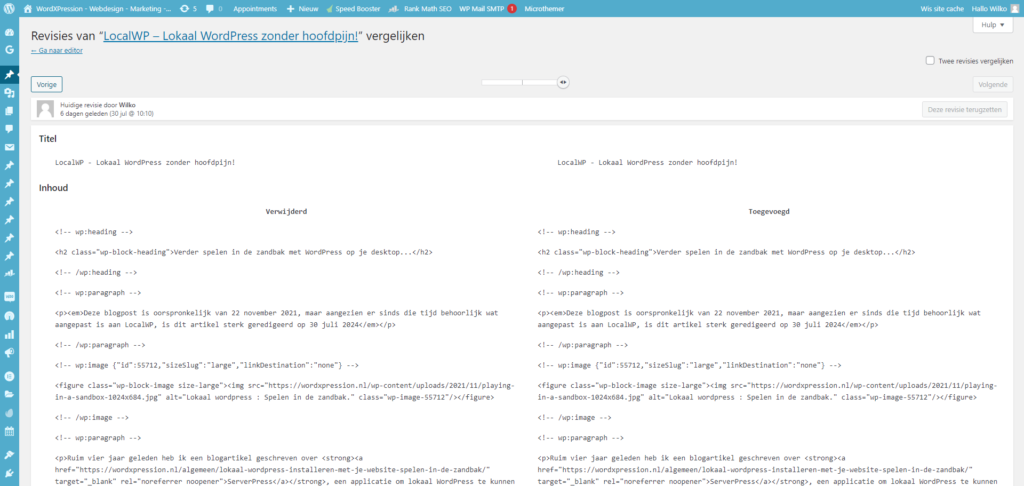Screen dimensions: 1024x486
Task: Open Microthemer from admin bar
Action: [545, 9]
